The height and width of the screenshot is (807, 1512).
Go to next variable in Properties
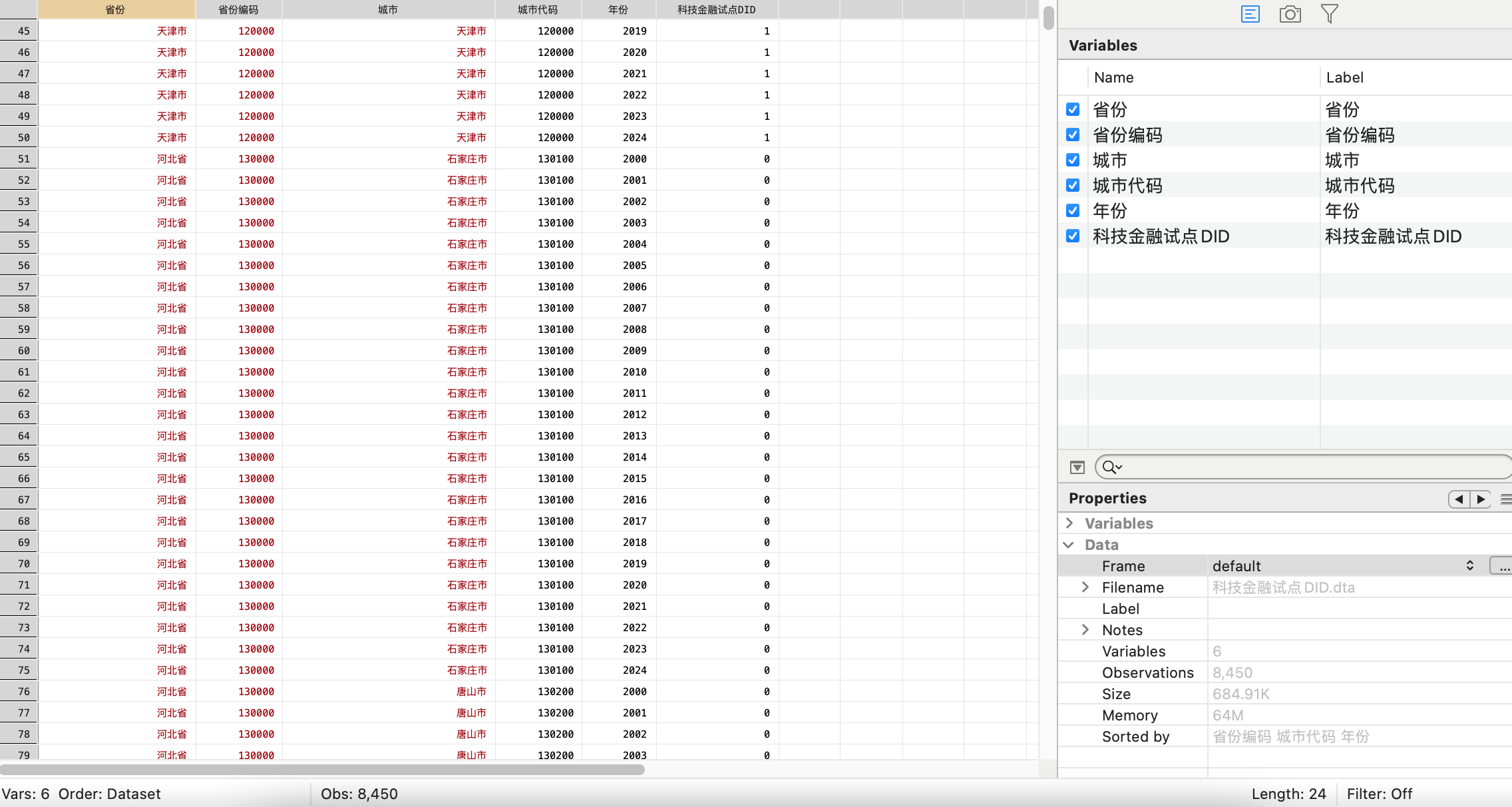tap(1481, 499)
